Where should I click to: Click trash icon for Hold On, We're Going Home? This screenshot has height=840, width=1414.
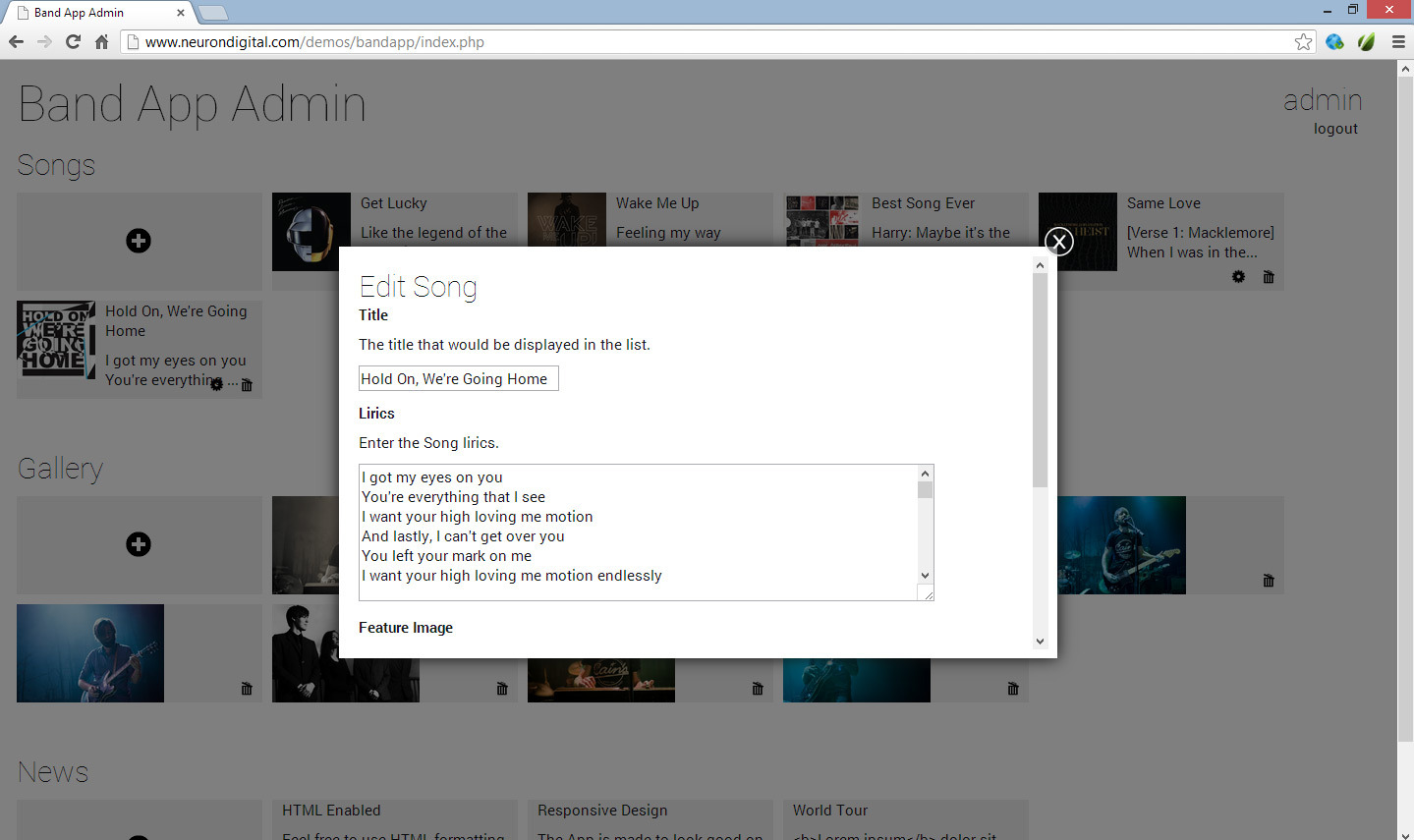coord(247,385)
